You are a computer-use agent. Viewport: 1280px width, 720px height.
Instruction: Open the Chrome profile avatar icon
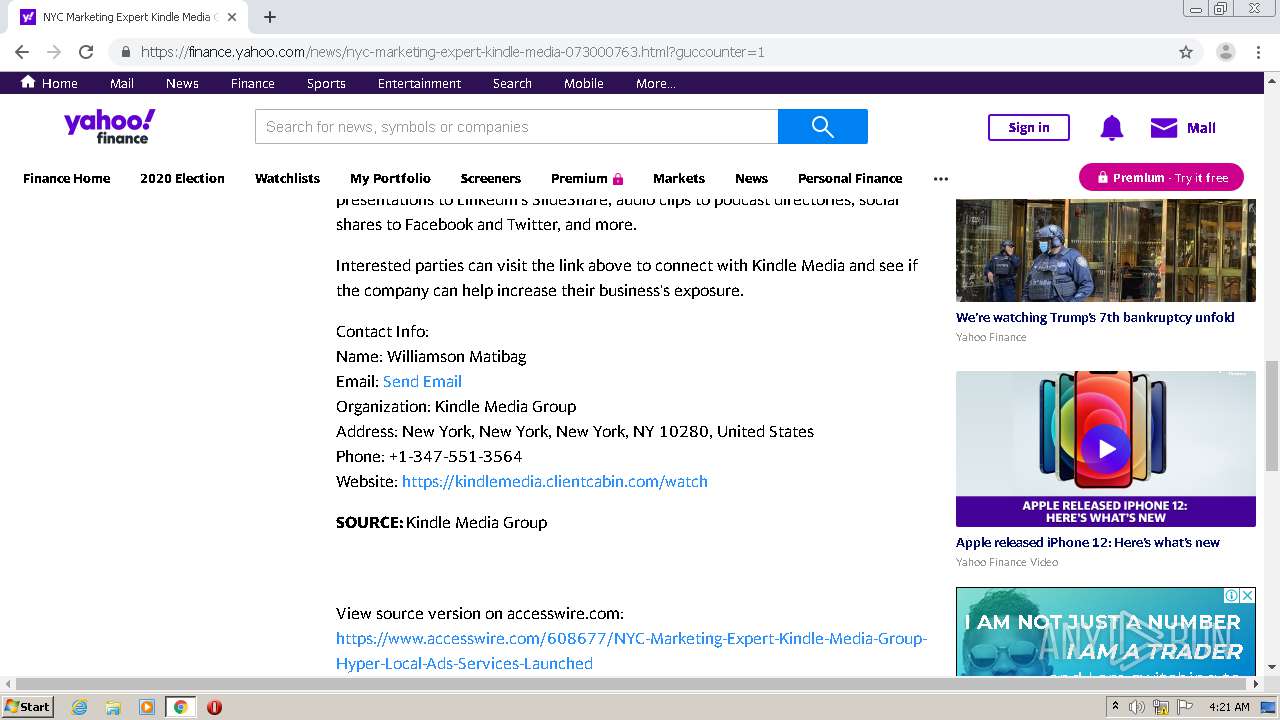click(x=1226, y=52)
